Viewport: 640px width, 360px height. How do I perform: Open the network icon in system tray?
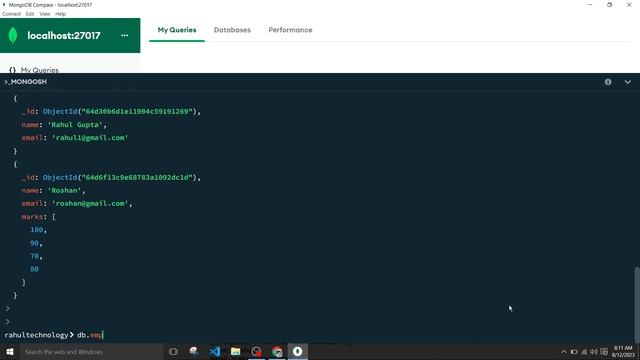[x=584, y=352]
